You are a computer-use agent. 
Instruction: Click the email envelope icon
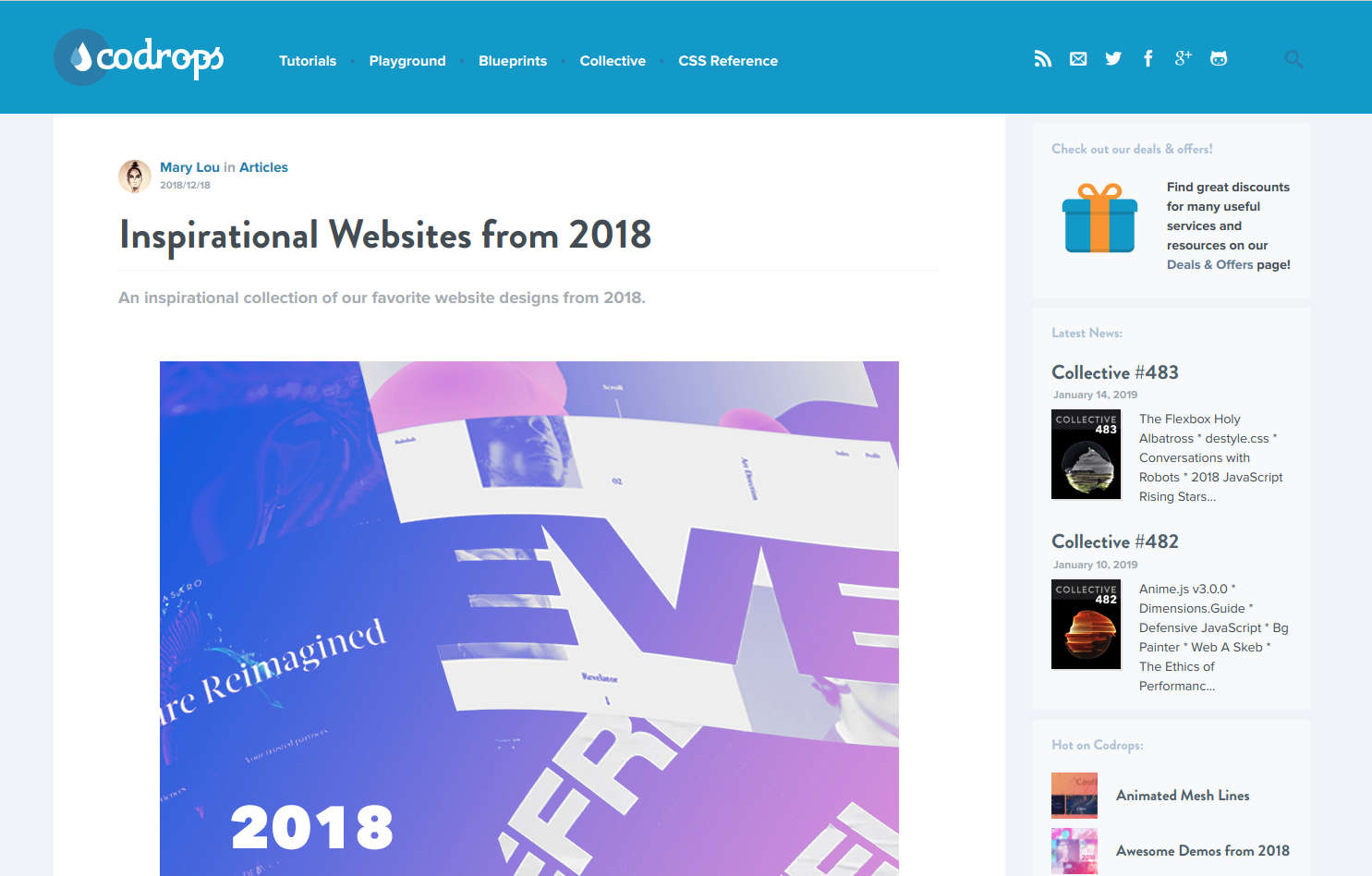[1078, 59]
